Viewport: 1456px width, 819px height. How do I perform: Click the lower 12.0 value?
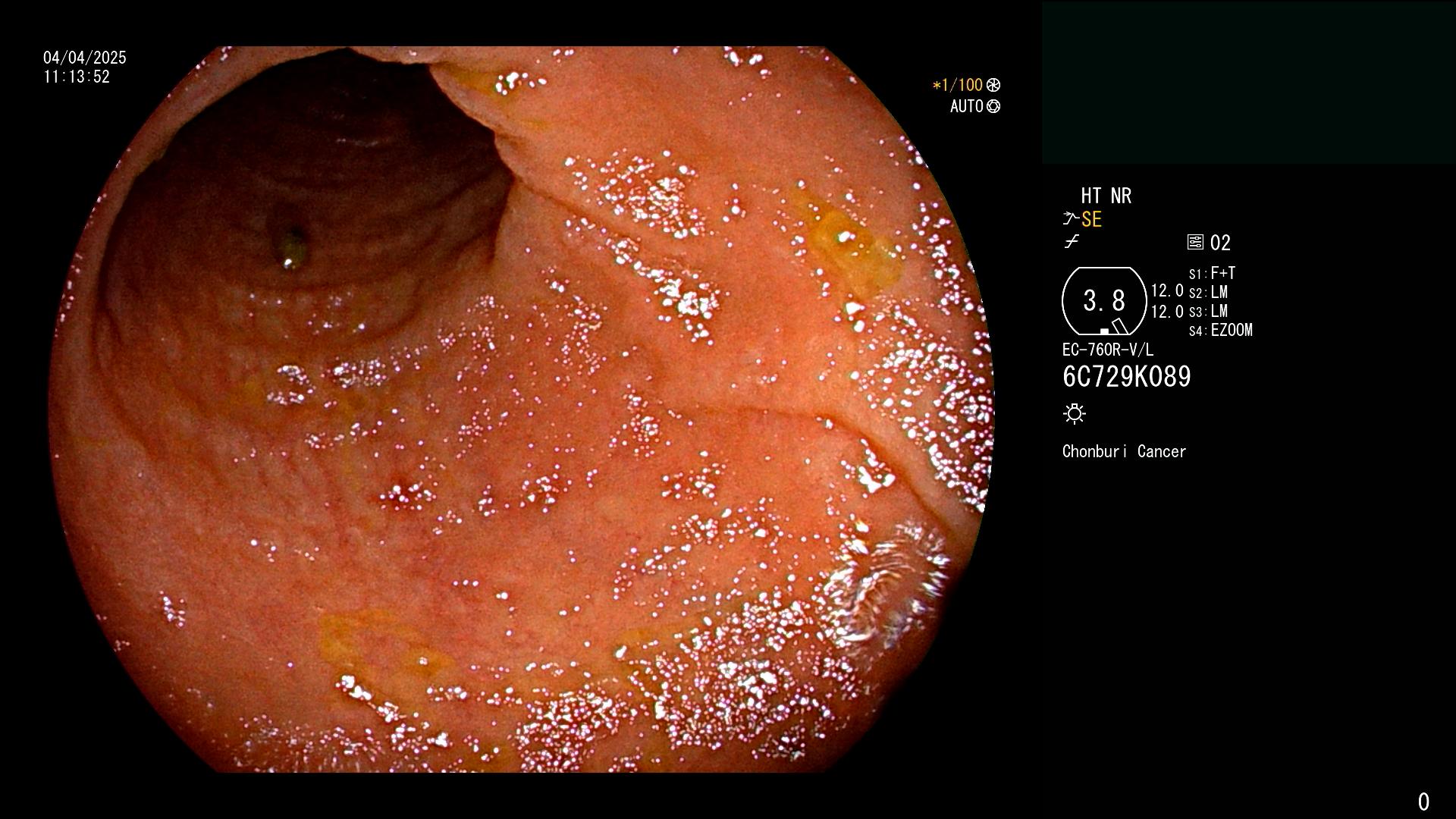[1167, 312]
